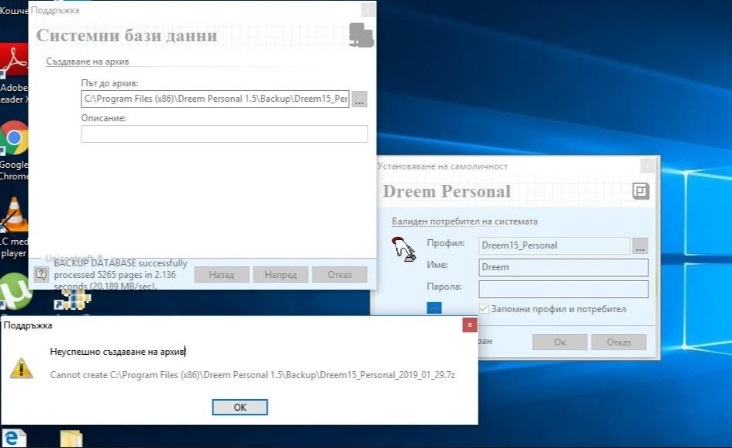Click Отказ in Dreem Personal login

coord(619,342)
